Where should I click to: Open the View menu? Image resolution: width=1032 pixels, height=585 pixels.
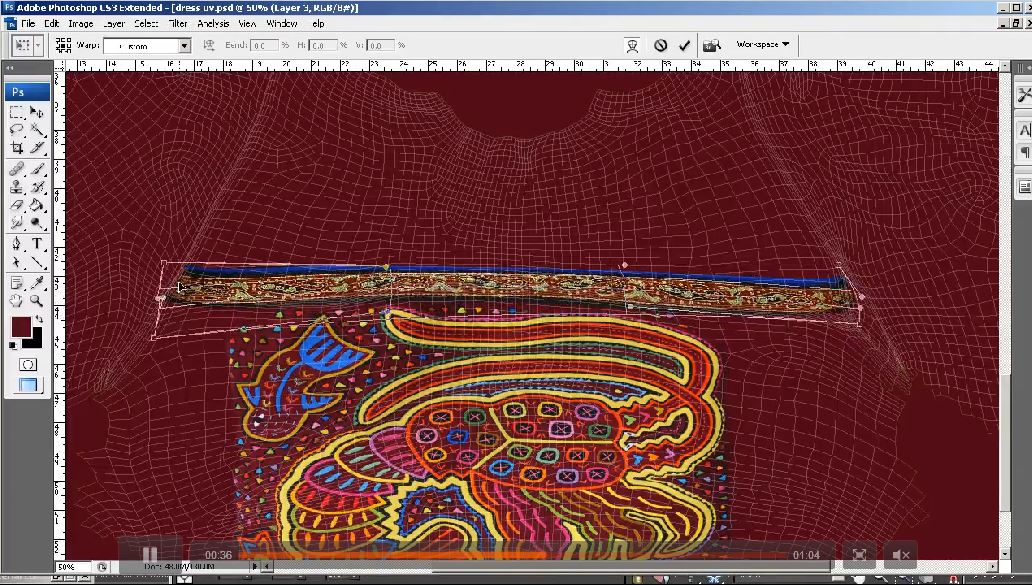(x=247, y=24)
